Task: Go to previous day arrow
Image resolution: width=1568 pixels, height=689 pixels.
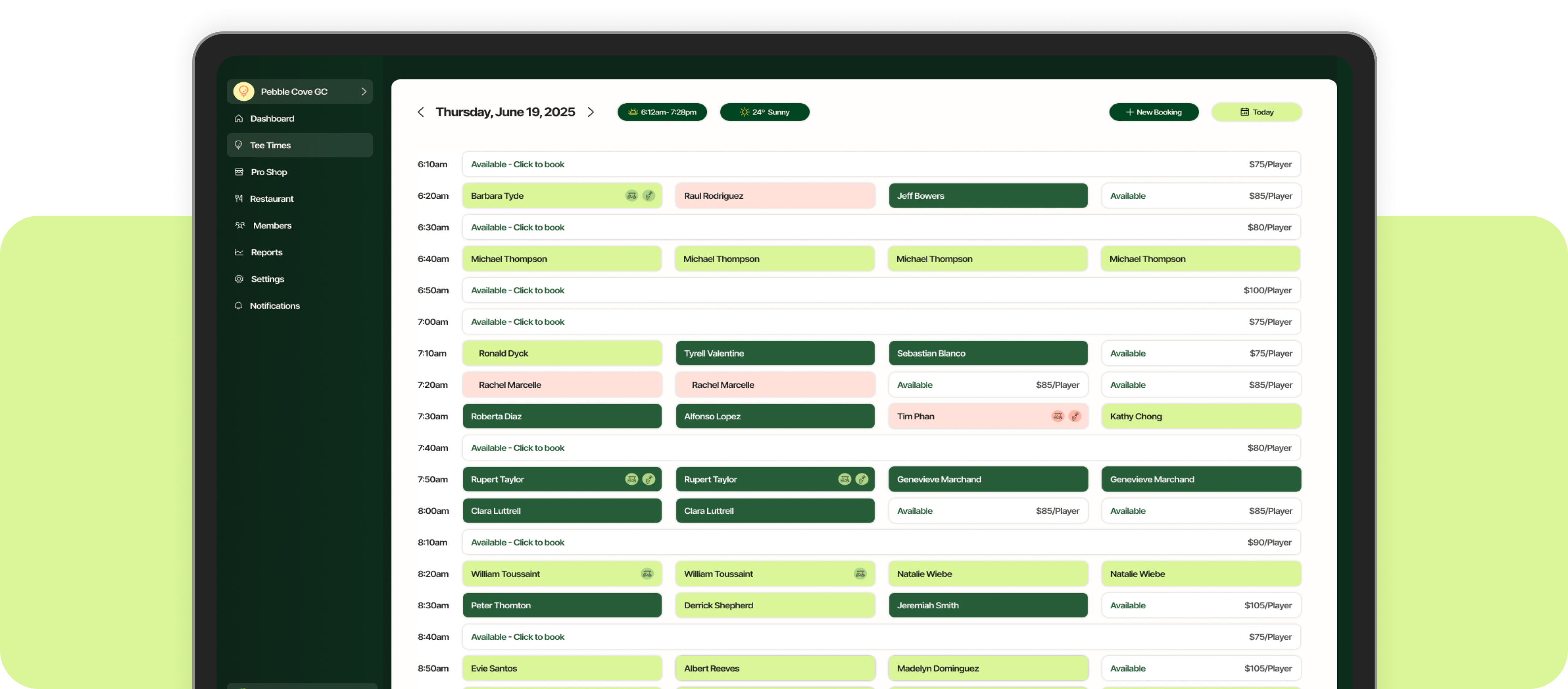Action: (x=421, y=112)
